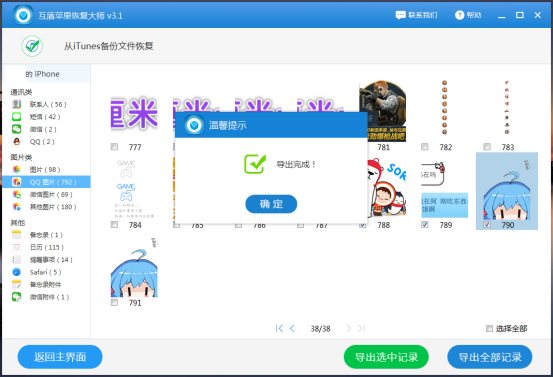Enable the 选择全部 checkbox

(489, 328)
